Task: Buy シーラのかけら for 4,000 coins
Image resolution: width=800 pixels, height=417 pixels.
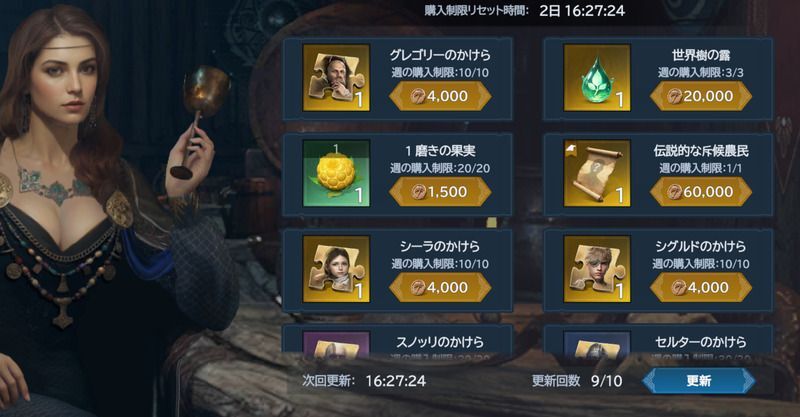Action: pos(440,287)
